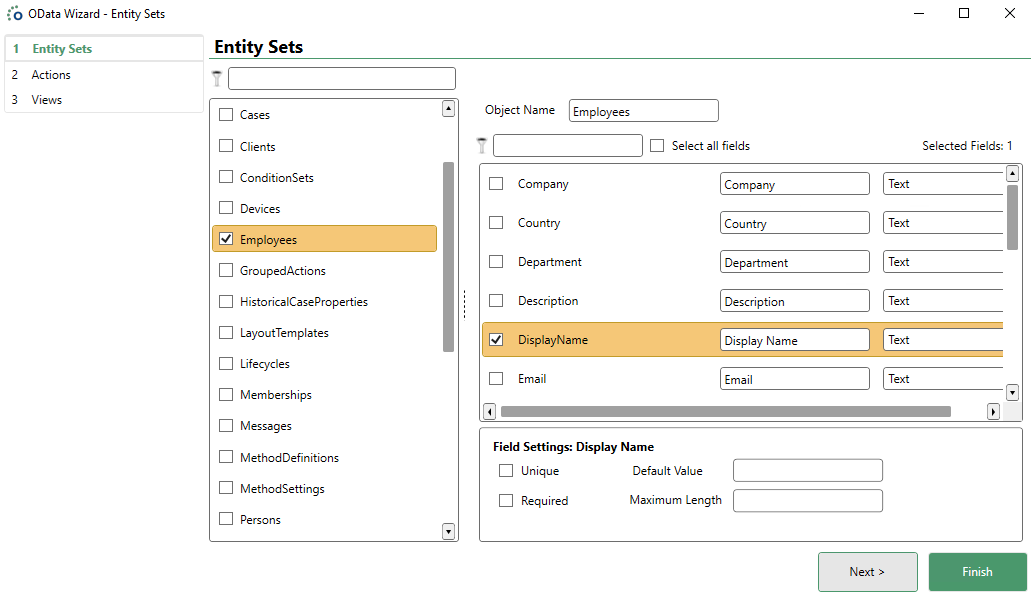Select MethodDefinitions in the entity list
1031x595 pixels.
(289, 458)
